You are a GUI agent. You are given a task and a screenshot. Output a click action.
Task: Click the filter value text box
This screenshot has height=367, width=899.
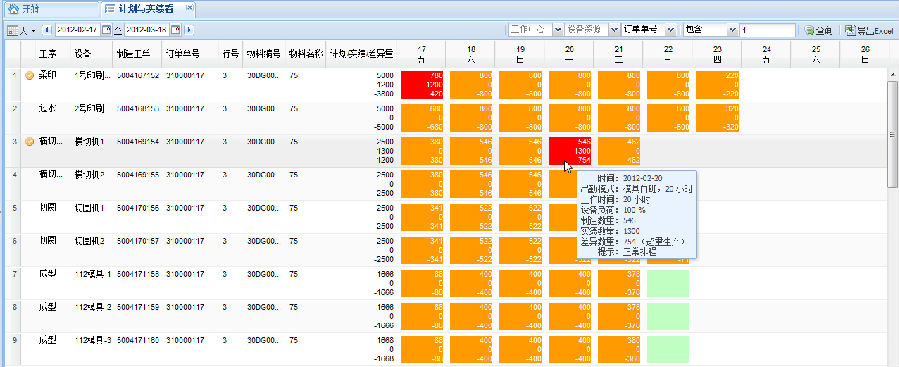click(x=767, y=30)
